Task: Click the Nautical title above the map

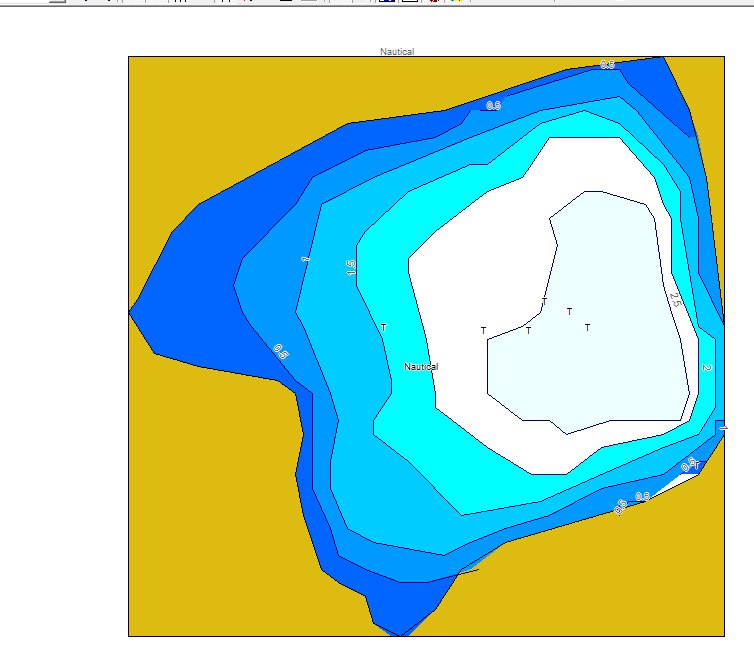Action: coord(397,51)
